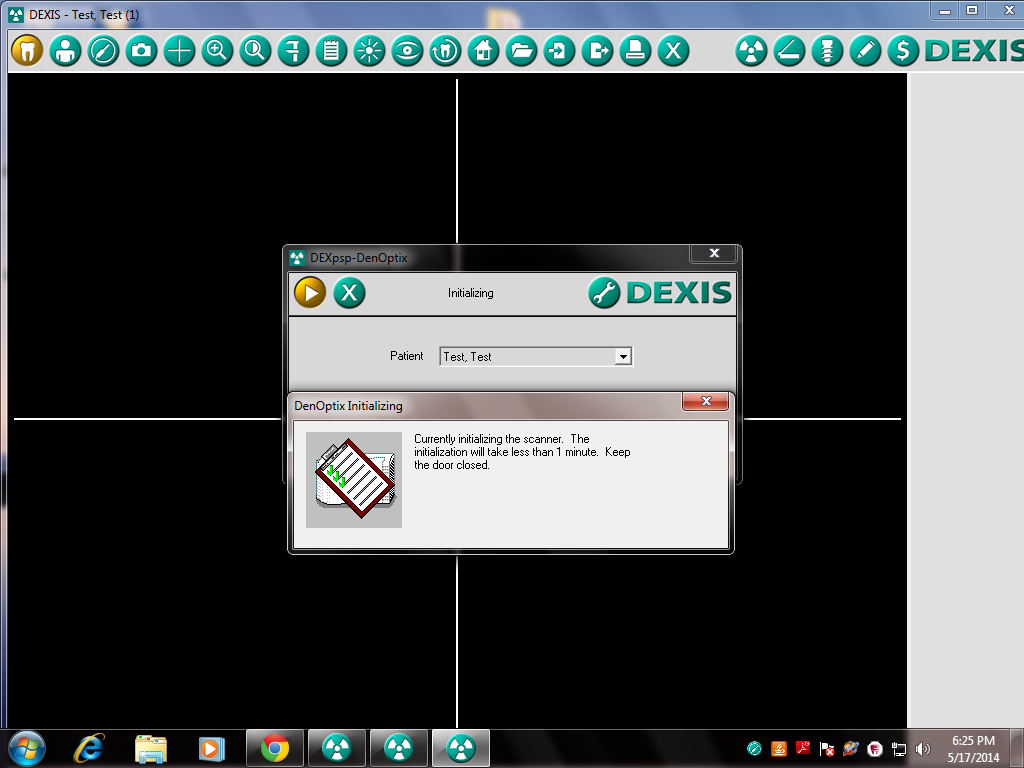This screenshot has width=1024, height=768.
Task: Select the brightness sun icon
Action: 369,50
